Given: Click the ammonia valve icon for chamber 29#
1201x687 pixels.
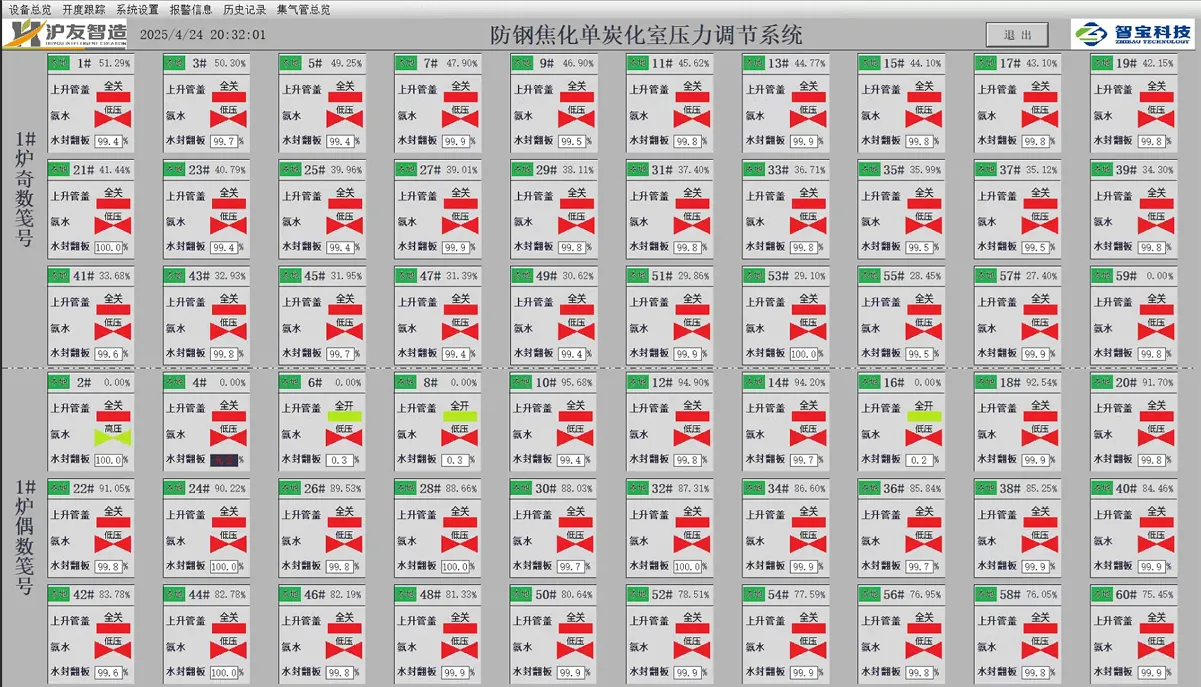Looking at the screenshot, I should pos(577,224).
